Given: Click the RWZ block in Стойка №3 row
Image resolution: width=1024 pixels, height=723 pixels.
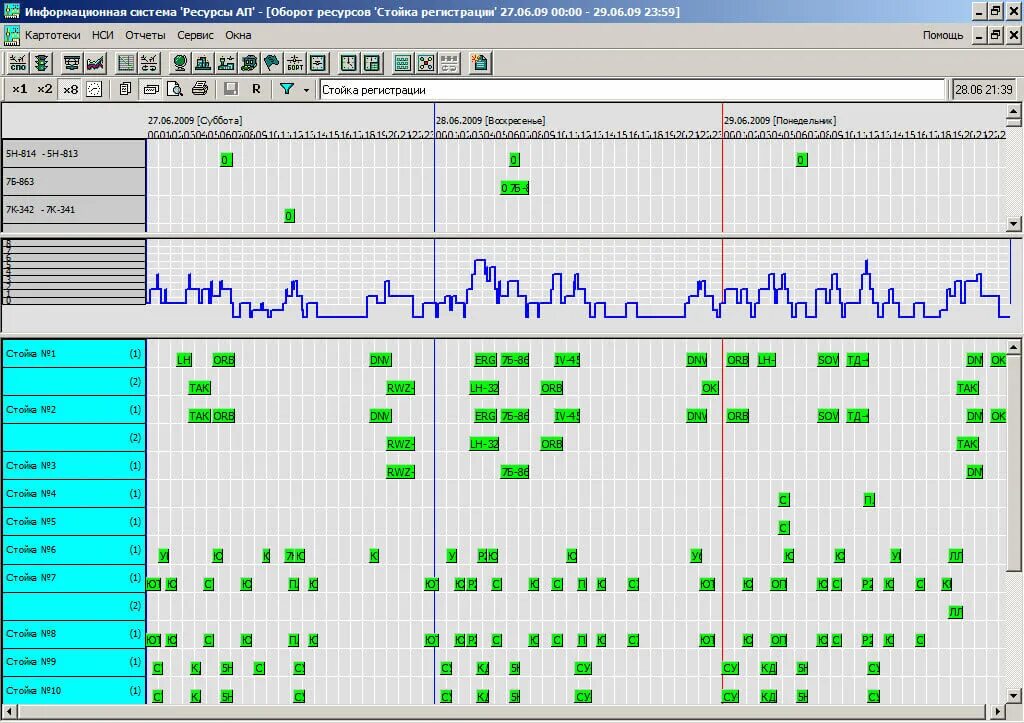Looking at the screenshot, I should (x=400, y=472).
